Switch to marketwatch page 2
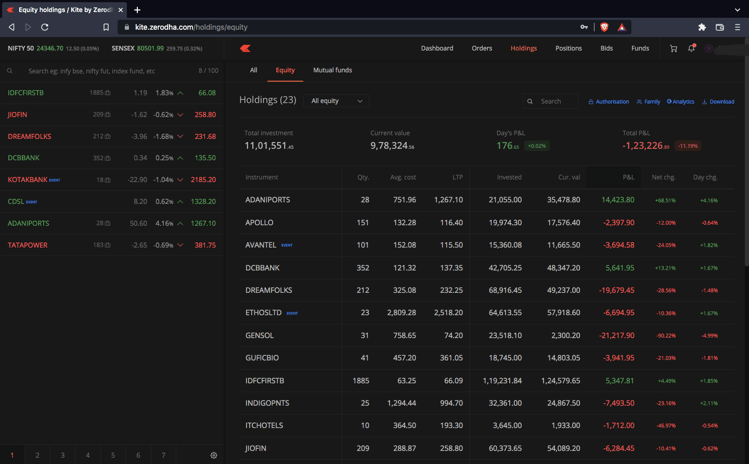This screenshot has width=749, height=464. tap(37, 455)
